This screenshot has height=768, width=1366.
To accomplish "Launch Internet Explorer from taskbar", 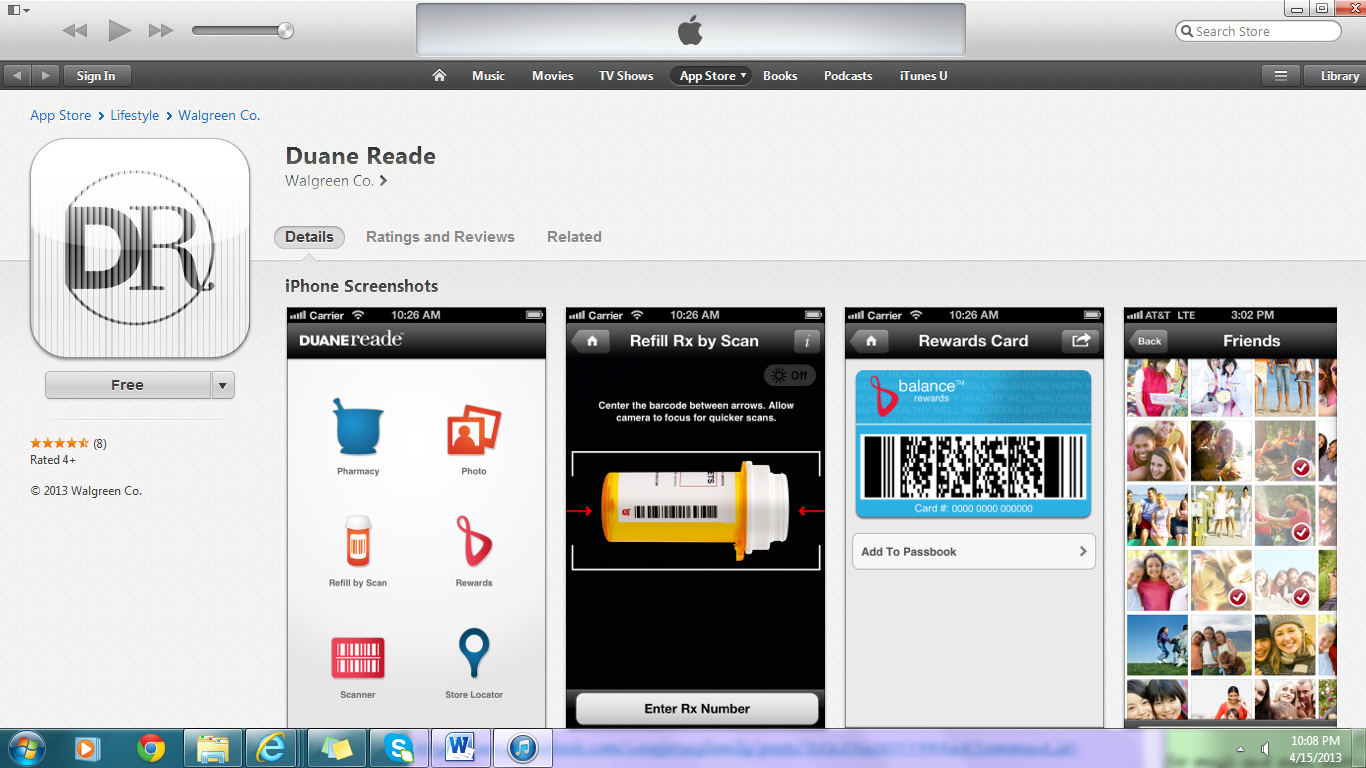I will point(271,747).
